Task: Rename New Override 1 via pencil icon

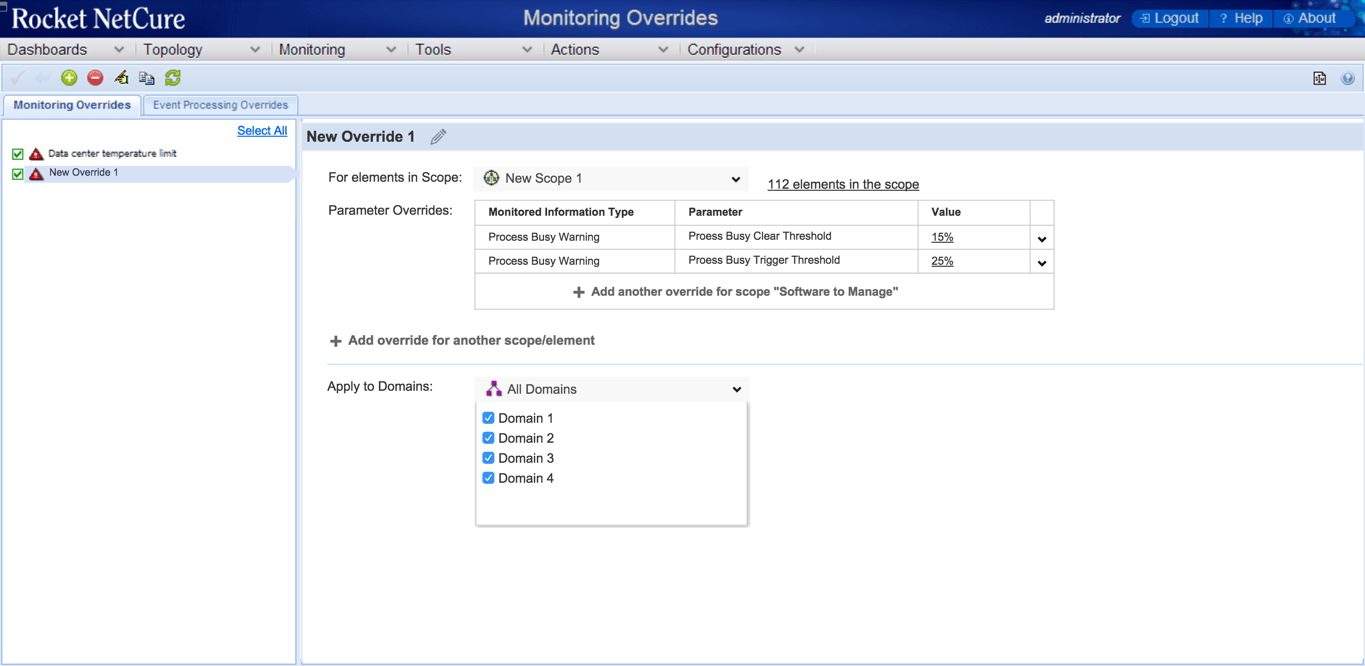Action: (x=438, y=137)
